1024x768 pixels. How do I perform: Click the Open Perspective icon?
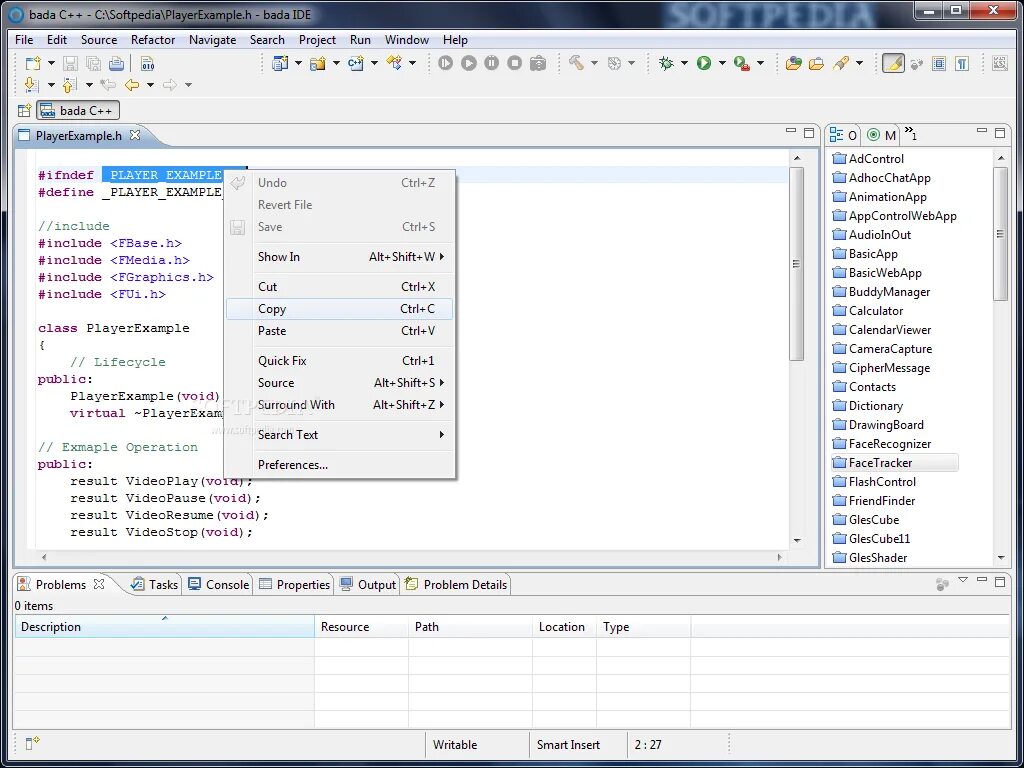pyautogui.click(x=24, y=110)
